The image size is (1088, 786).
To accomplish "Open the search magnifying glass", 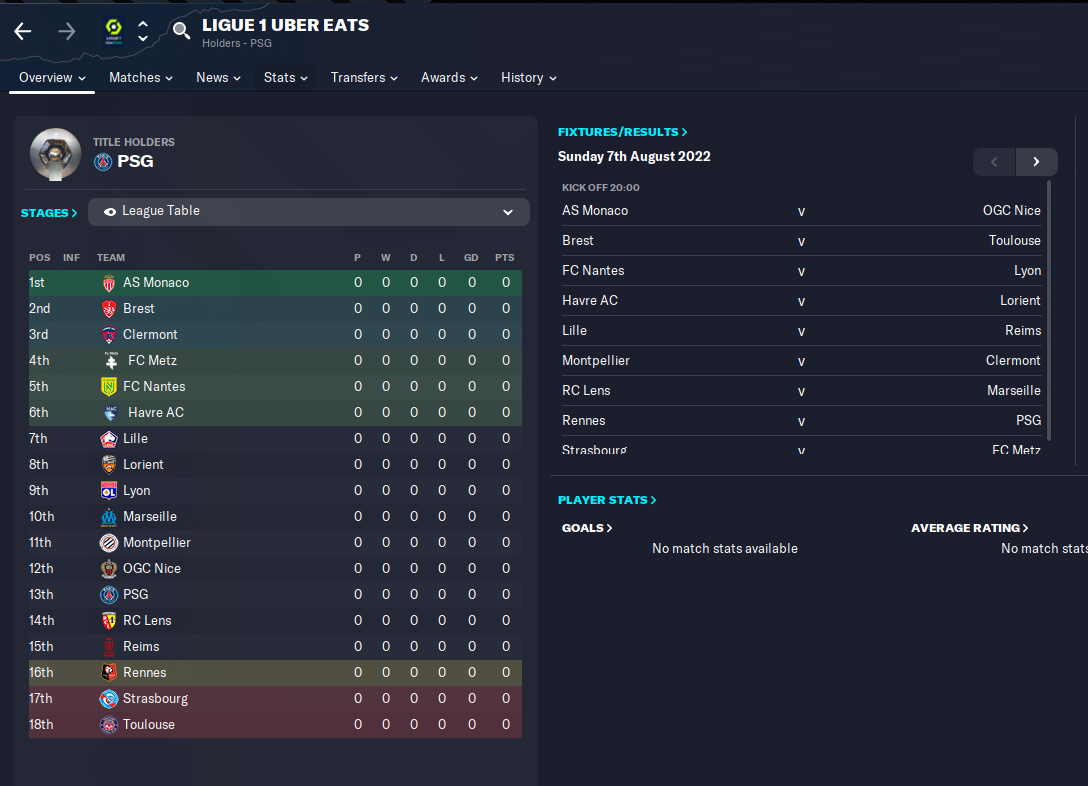I will 181,31.
